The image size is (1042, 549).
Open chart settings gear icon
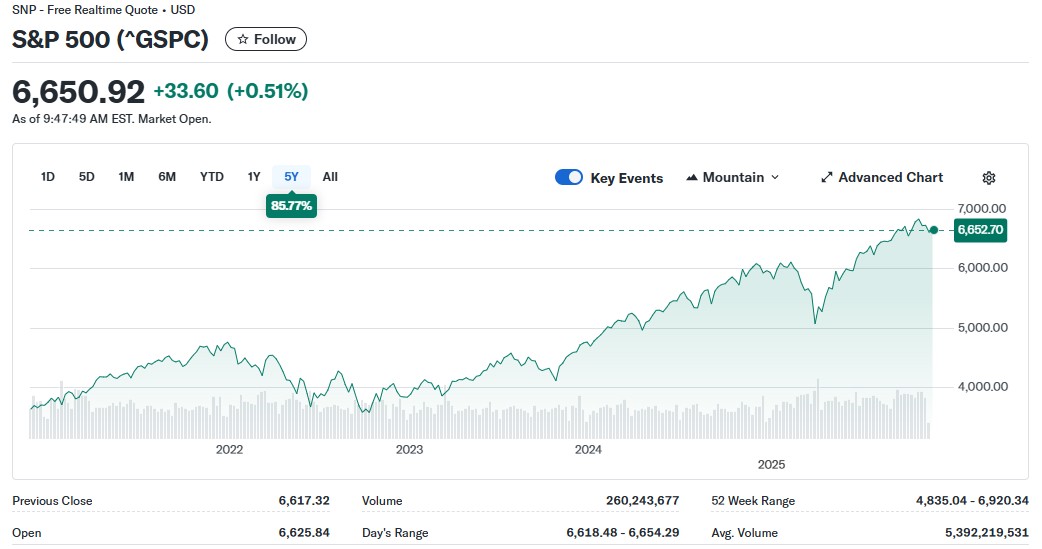(988, 178)
